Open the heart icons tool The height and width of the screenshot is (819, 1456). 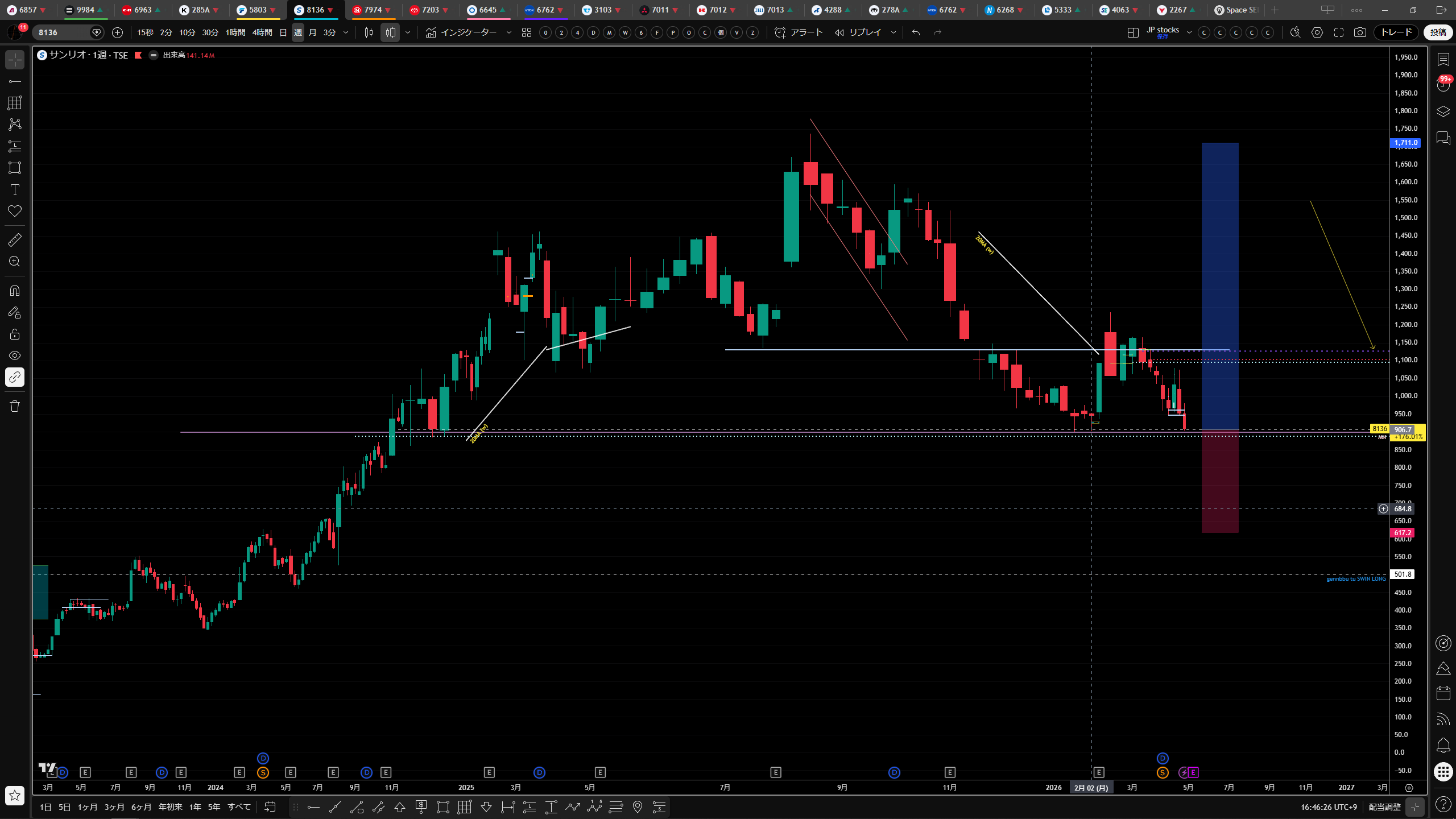(x=15, y=211)
